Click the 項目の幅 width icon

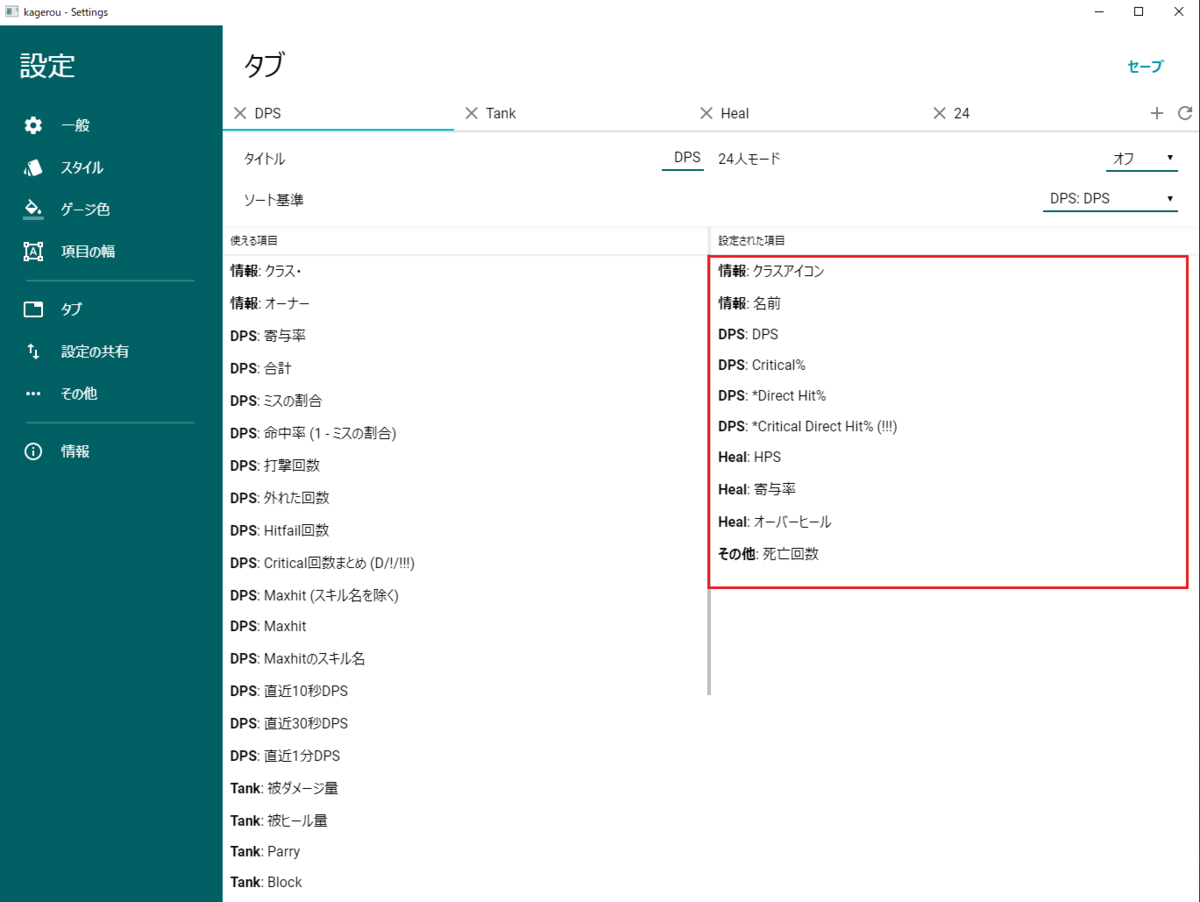click(x=33, y=251)
